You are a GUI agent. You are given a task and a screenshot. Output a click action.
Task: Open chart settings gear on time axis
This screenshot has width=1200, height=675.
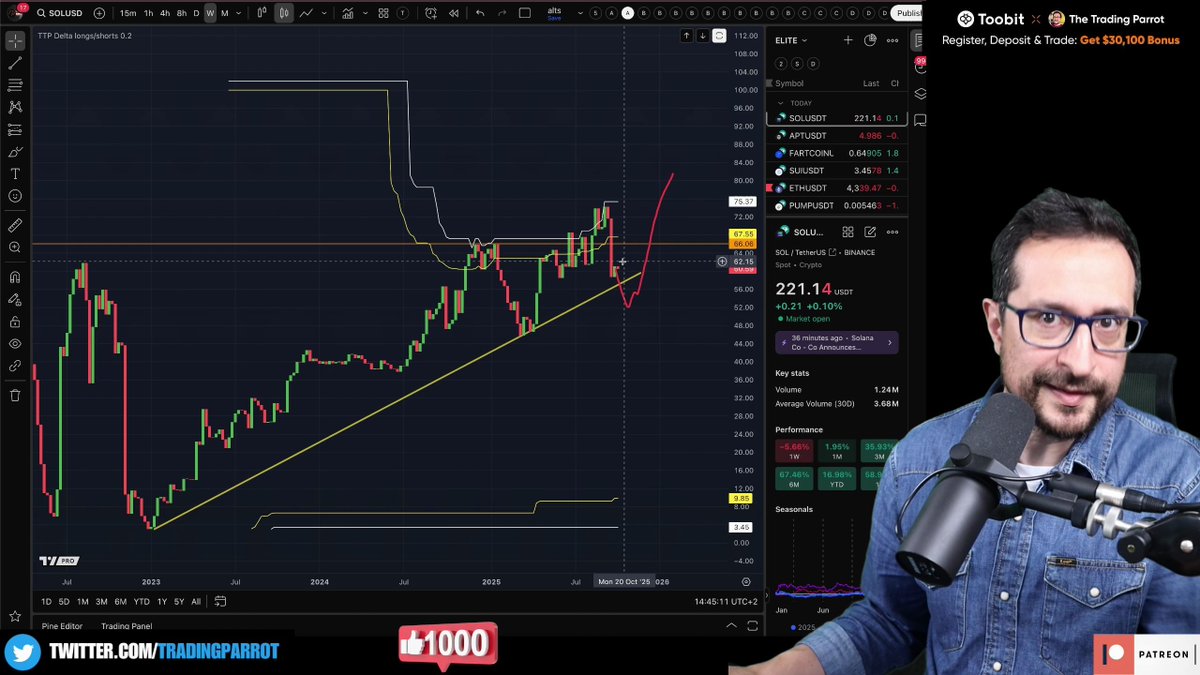[746, 581]
